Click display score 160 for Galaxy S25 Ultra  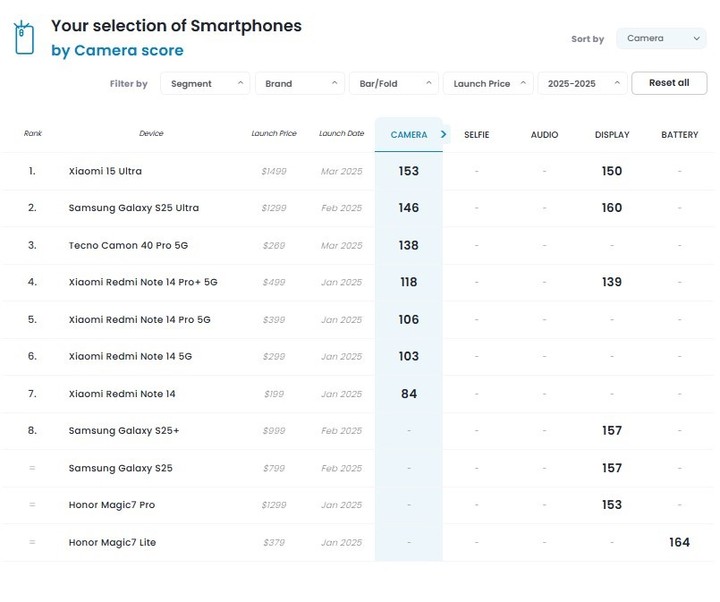coord(612,208)
